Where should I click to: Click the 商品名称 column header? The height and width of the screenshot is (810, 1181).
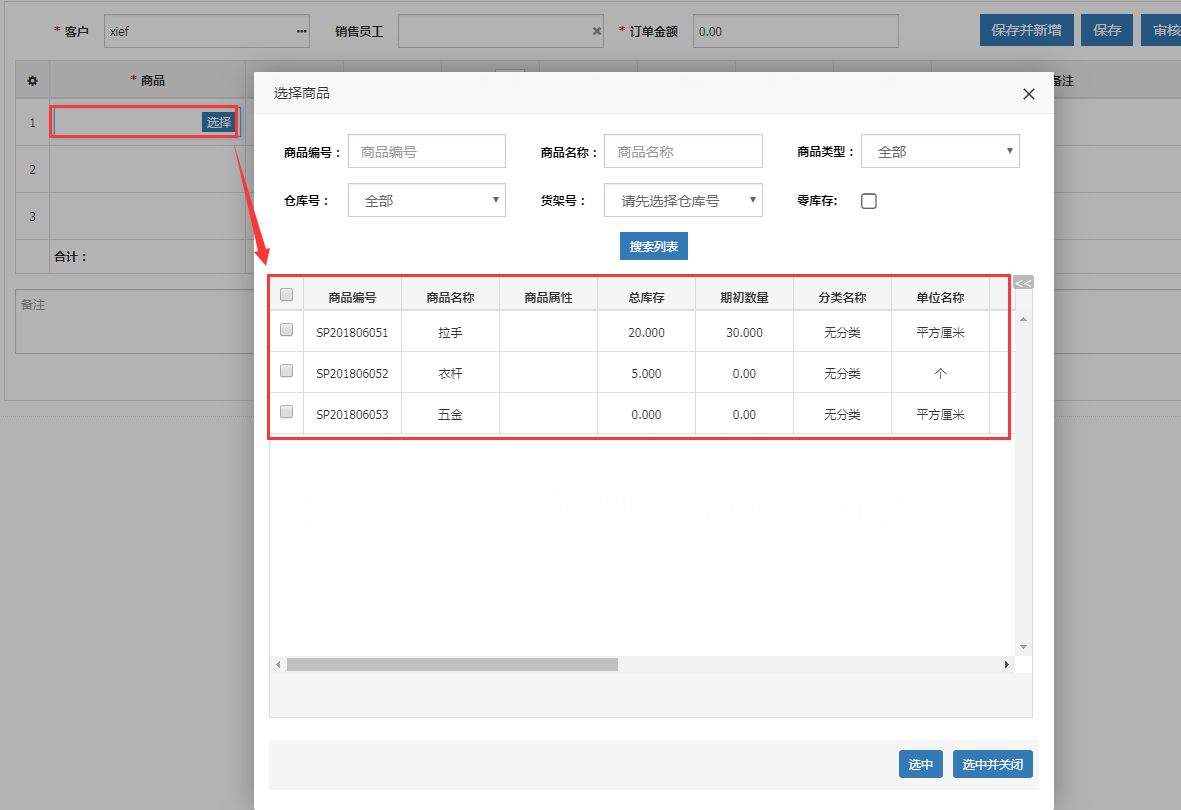tap(450, 298)
